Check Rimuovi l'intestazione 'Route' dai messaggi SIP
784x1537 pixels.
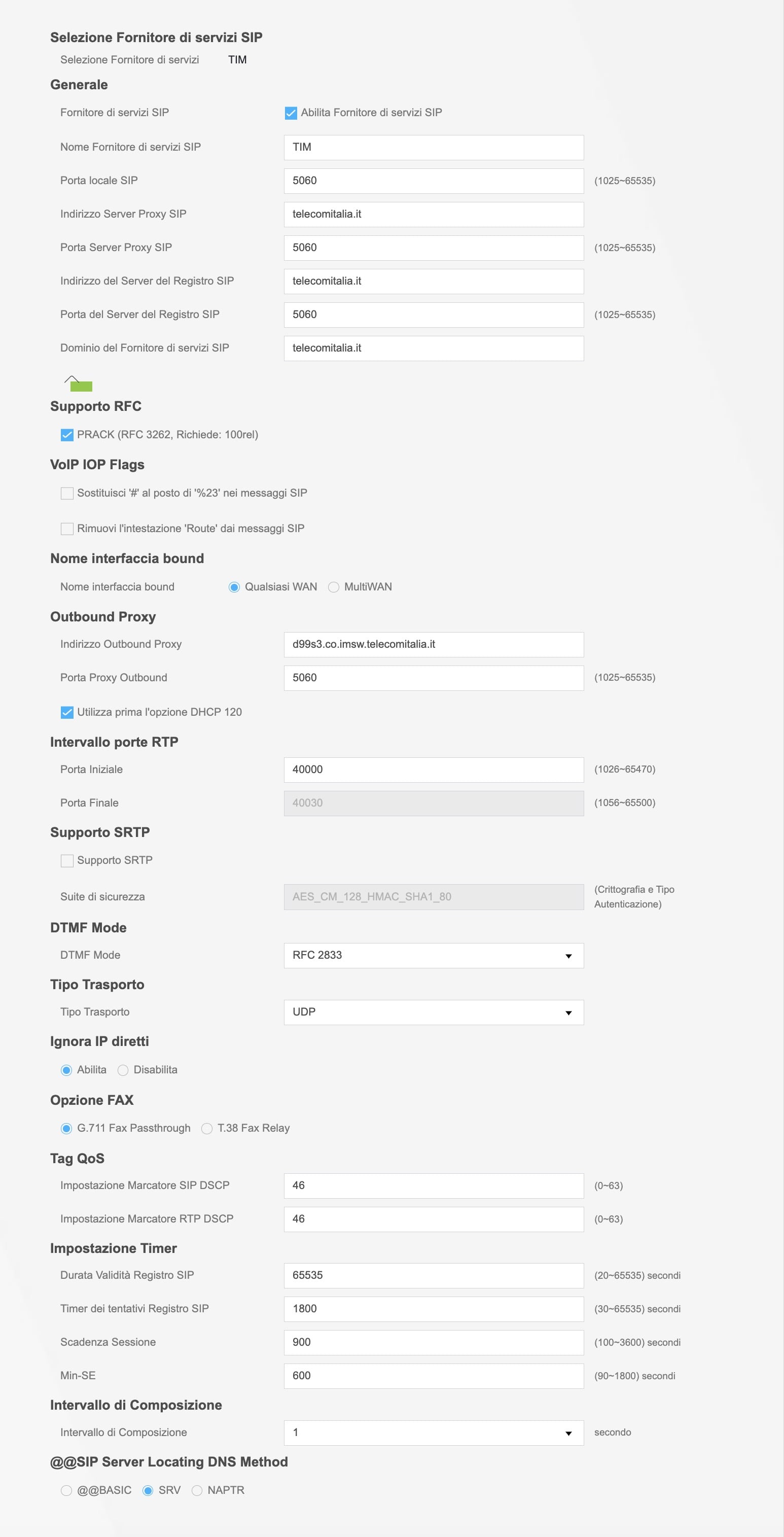66,529
